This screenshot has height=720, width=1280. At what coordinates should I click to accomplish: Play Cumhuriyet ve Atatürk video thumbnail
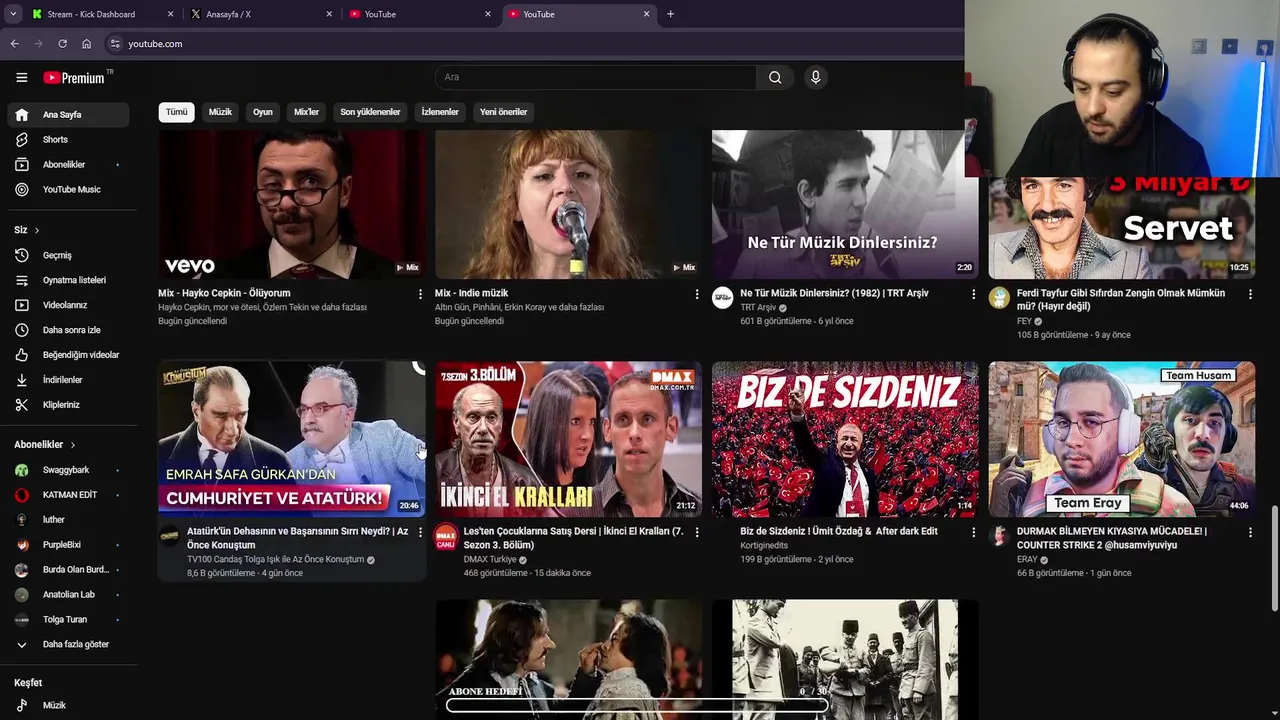tap(292, 439)
